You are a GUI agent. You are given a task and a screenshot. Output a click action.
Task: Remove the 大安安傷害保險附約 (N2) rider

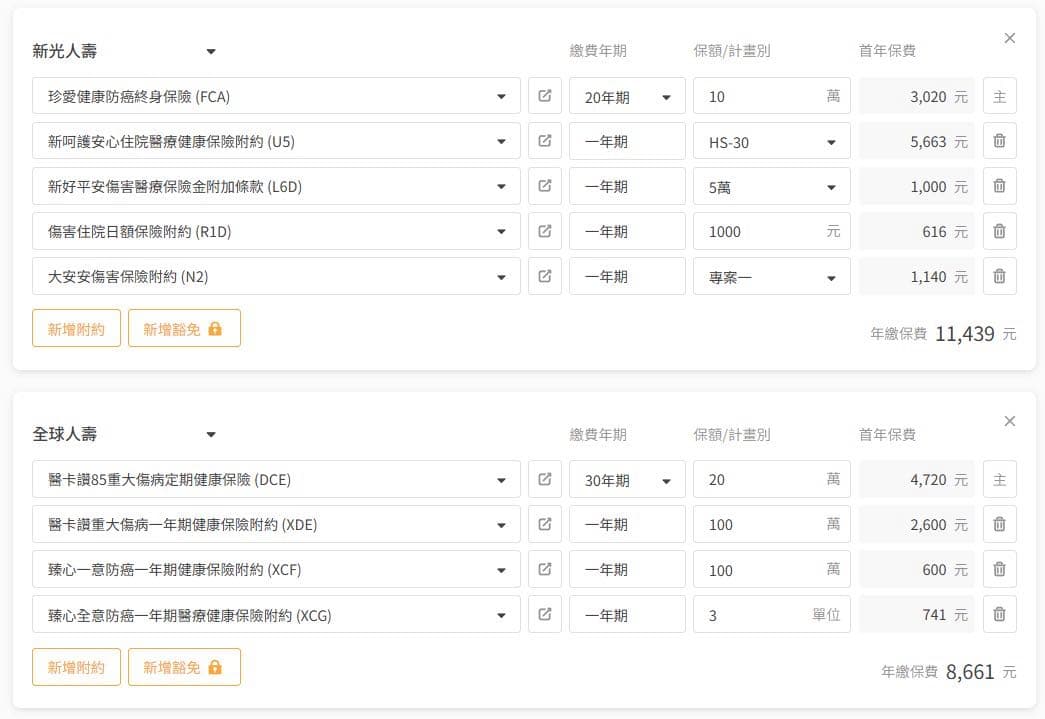point(999,276)
